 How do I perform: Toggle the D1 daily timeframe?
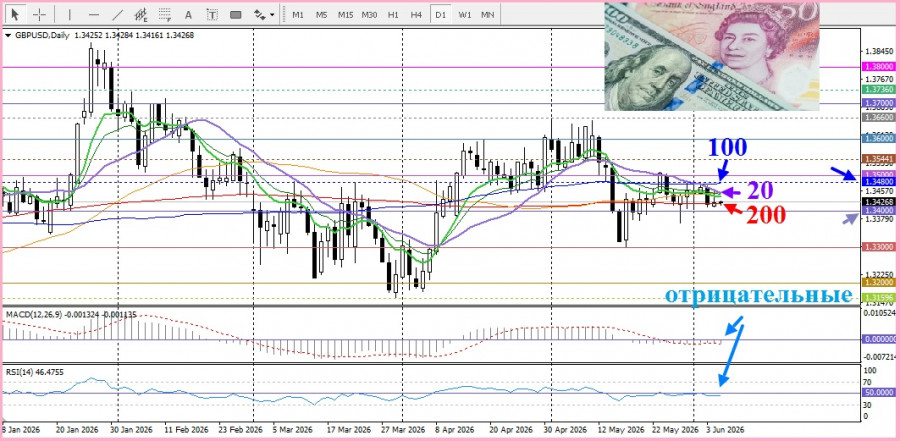(x=440, y=14)
